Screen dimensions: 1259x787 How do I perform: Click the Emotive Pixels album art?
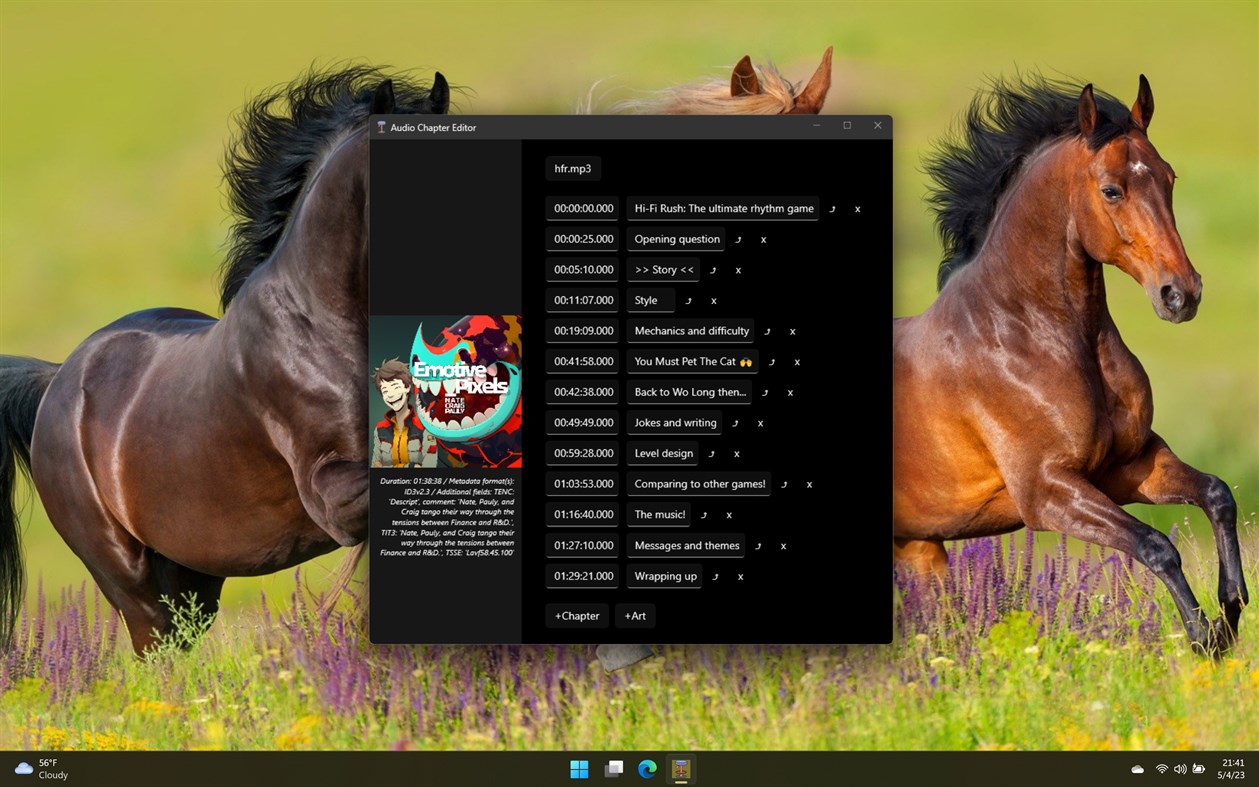pos(446,390)
